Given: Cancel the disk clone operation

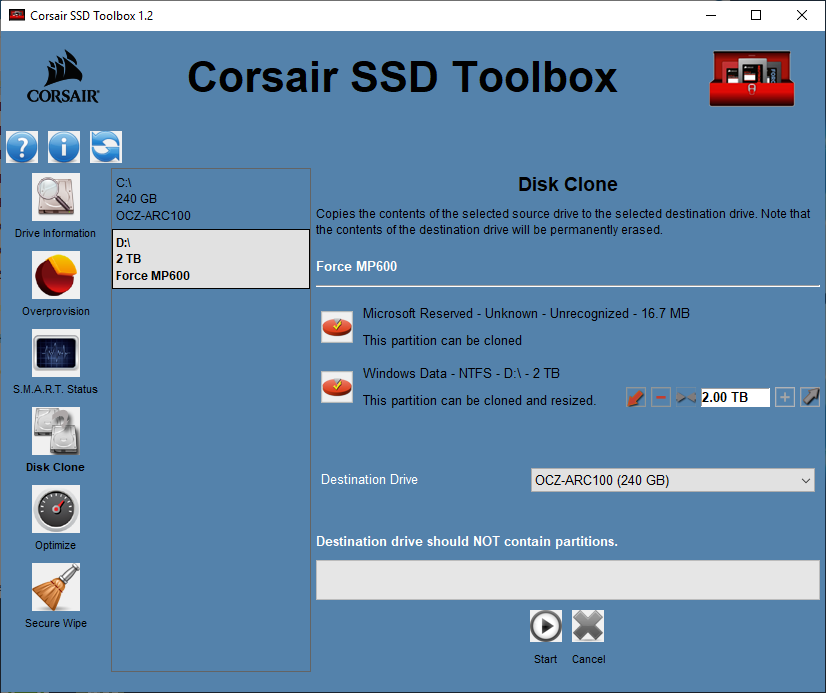Looking at the screenshot, I should (588, 626).
